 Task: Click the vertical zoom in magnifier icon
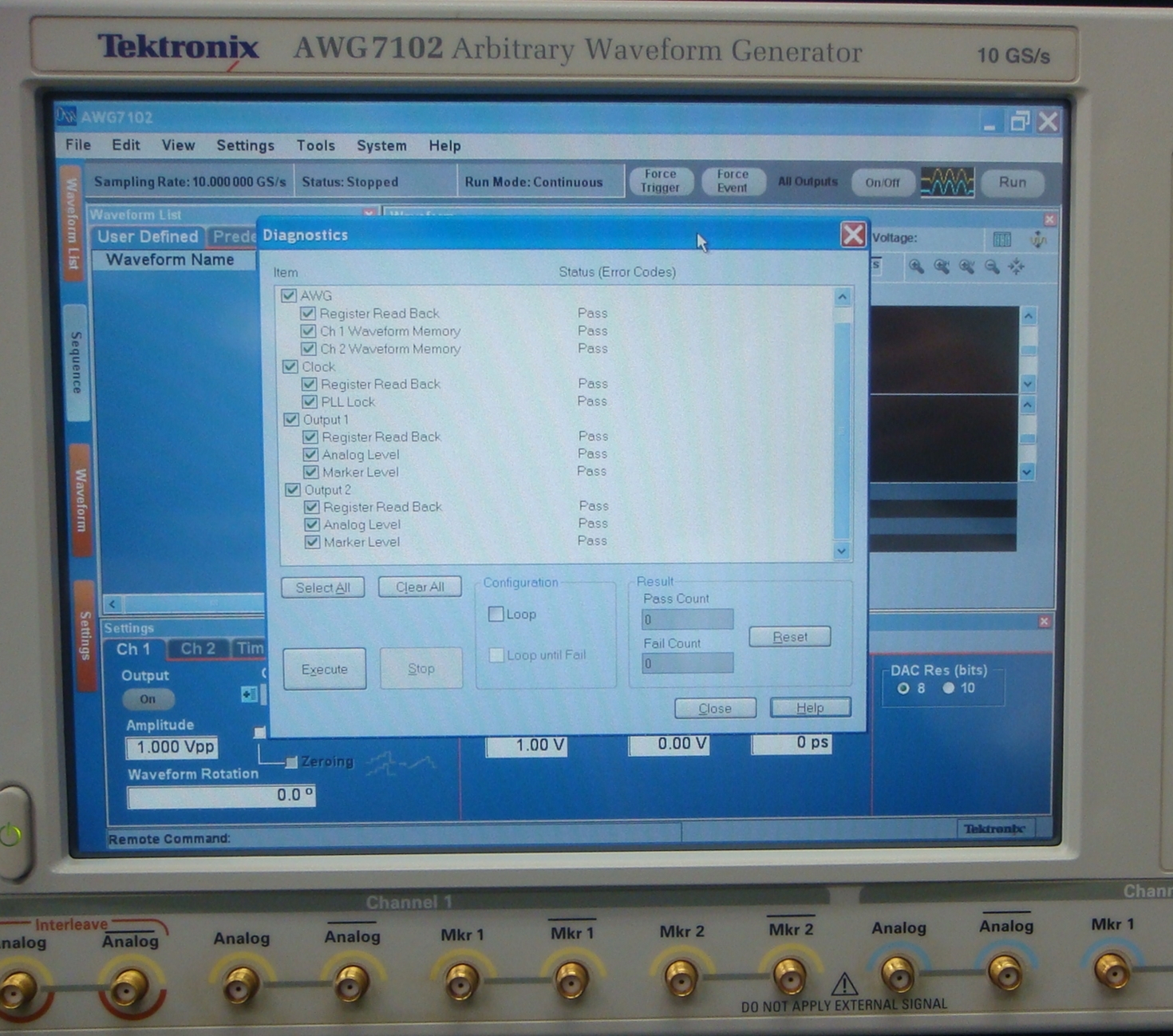(966, 267)
